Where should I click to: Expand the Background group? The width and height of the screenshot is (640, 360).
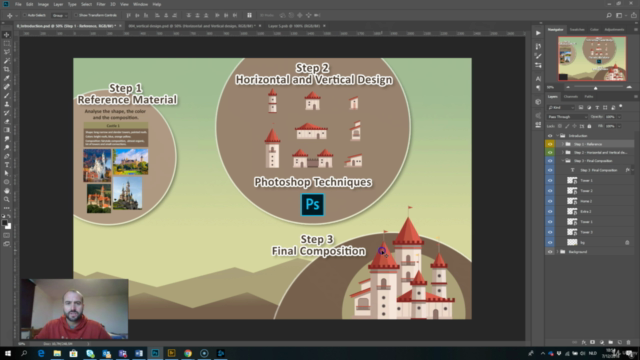coord(558,252)
